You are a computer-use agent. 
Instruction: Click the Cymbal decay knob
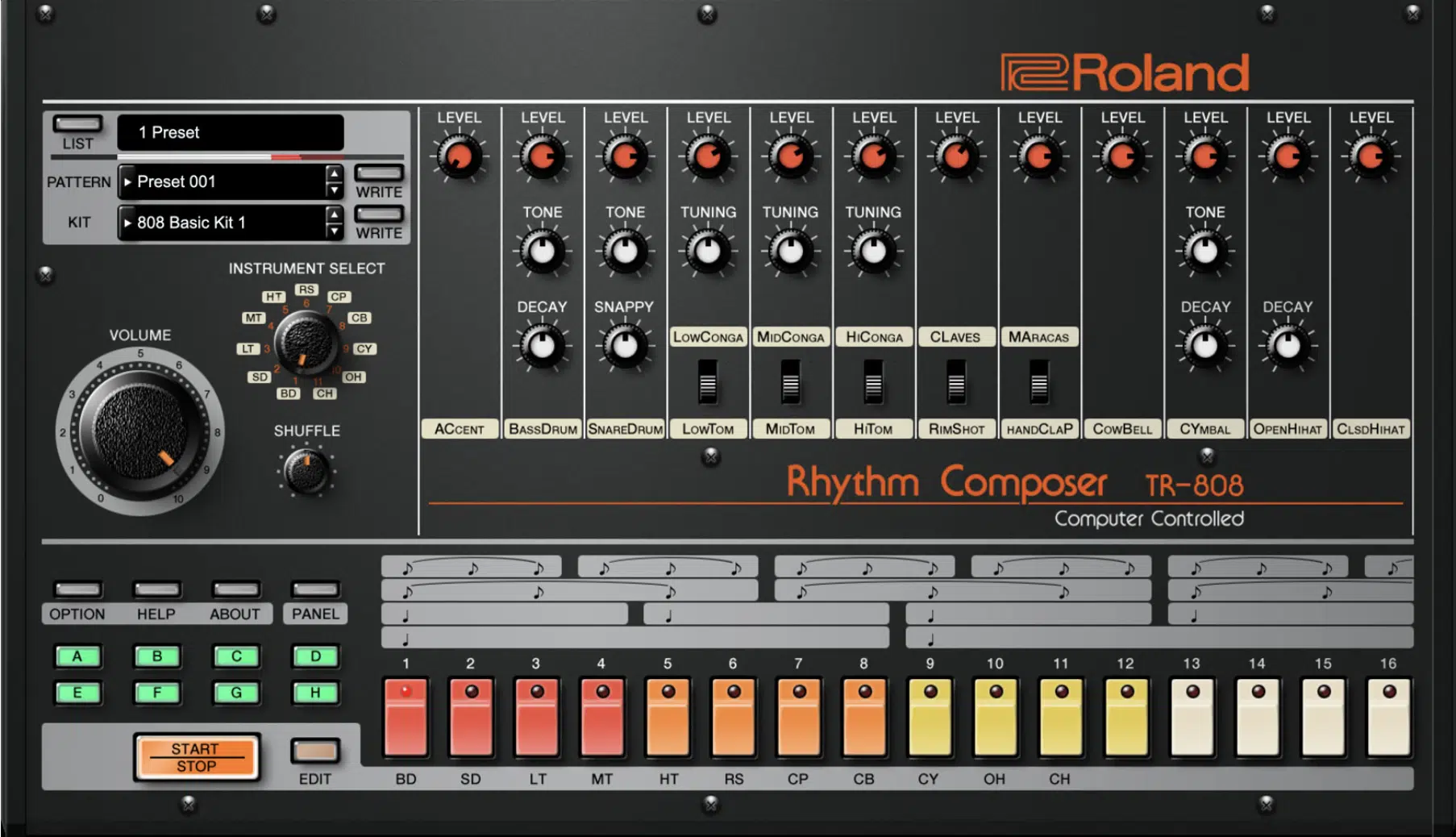pos(1205,346)
